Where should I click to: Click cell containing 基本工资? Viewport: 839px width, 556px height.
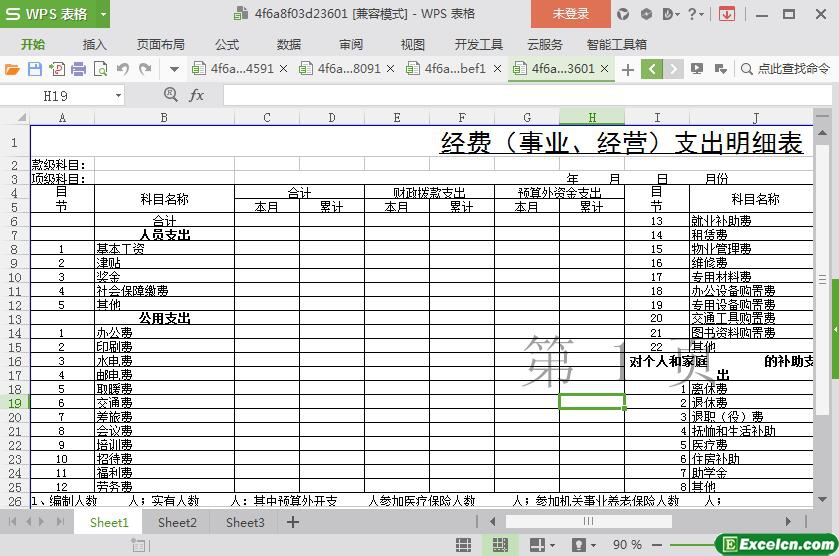click(164, 248)
